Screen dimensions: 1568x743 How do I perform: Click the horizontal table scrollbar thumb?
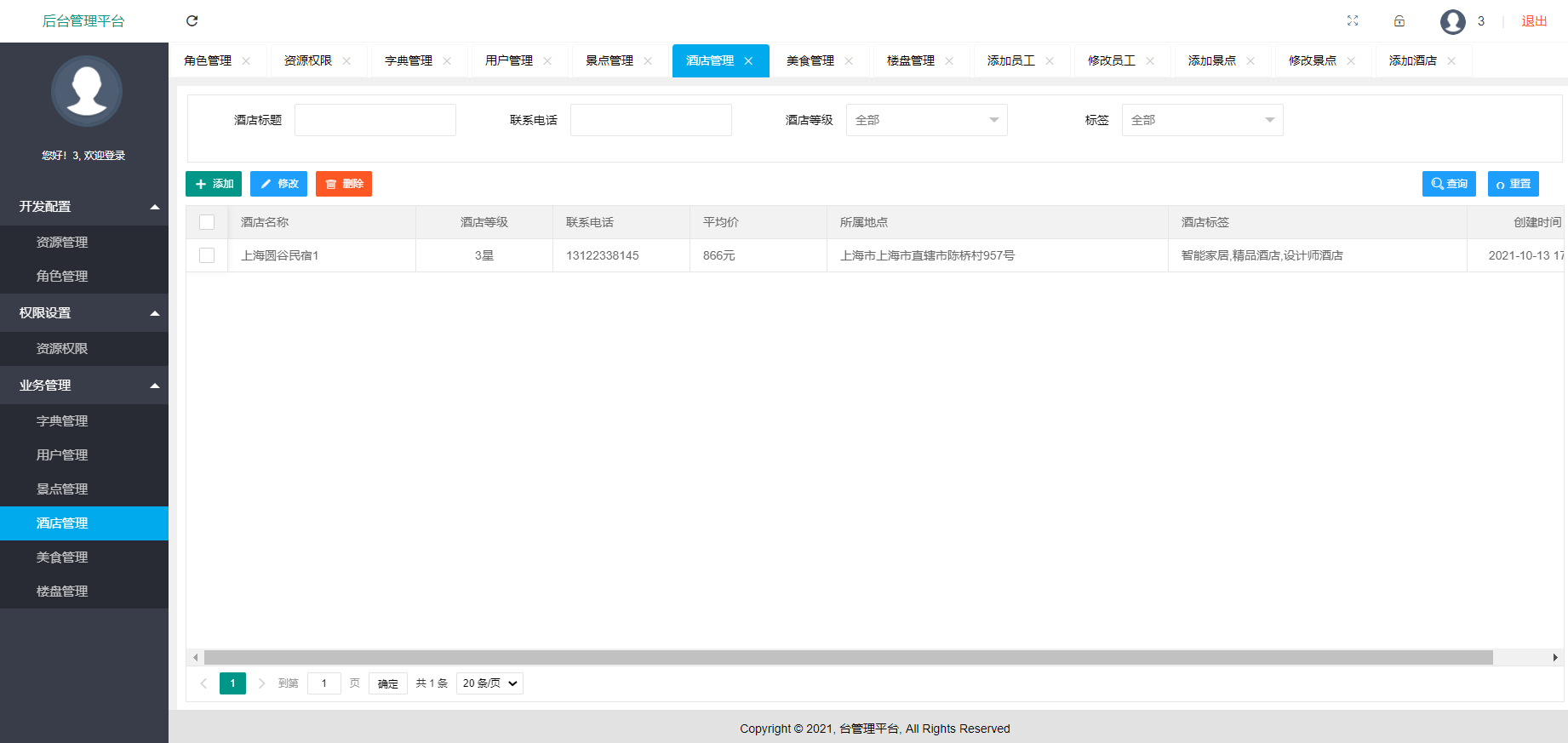click(x=848, y=658)
